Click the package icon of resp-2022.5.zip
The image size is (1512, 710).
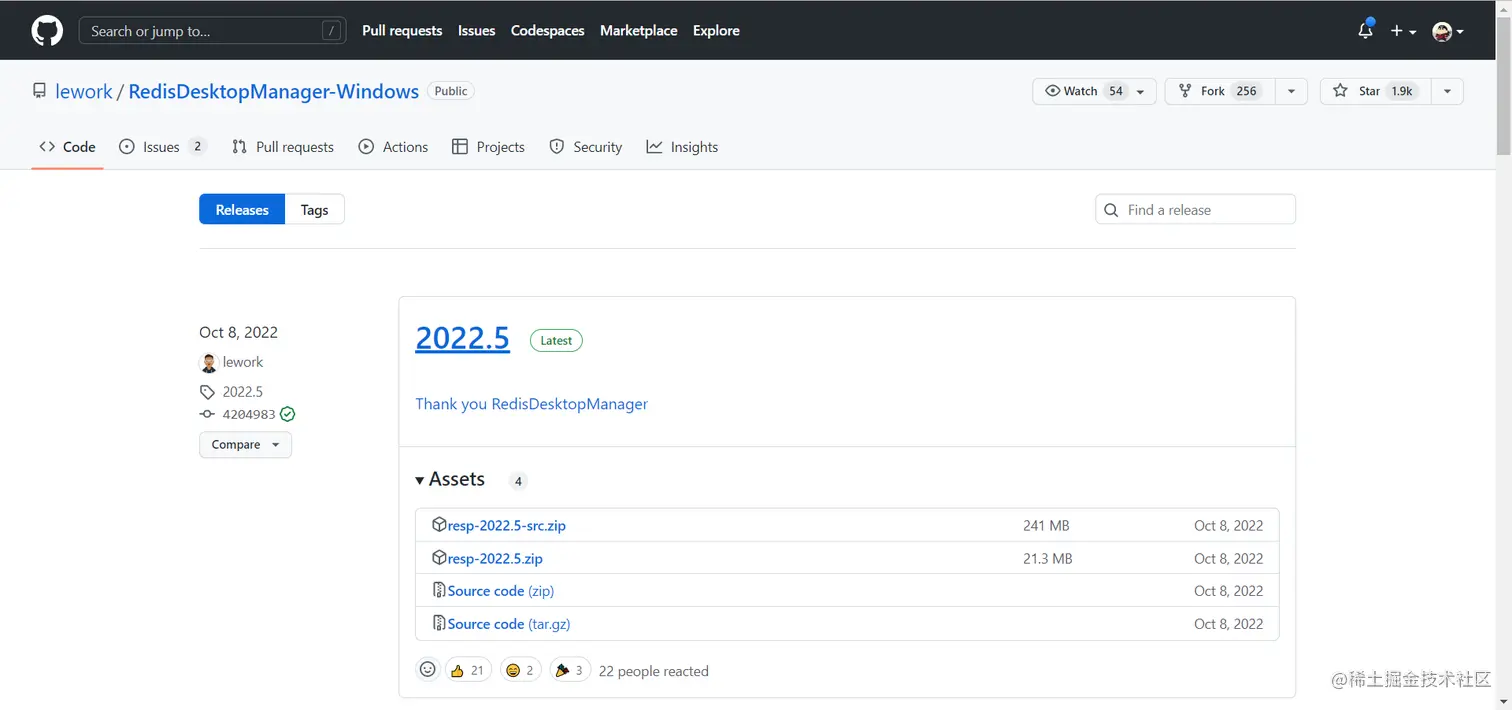439,558
